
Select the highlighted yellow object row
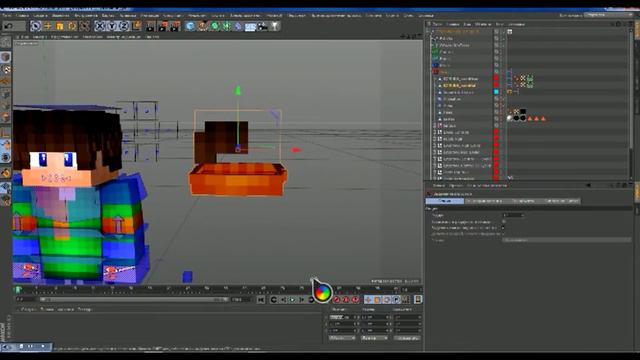(460, 86)
